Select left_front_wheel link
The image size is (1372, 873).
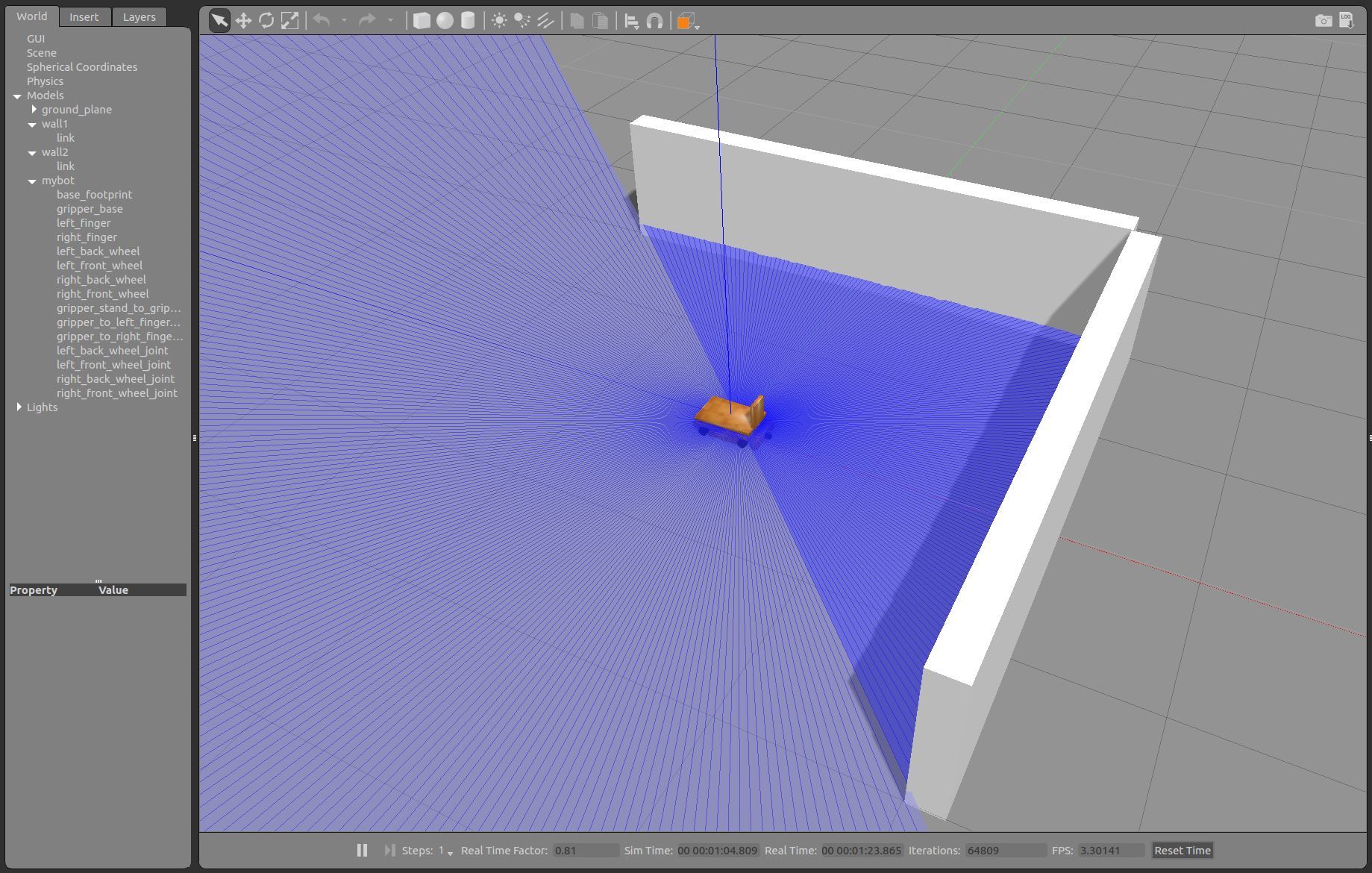point(99,266)
